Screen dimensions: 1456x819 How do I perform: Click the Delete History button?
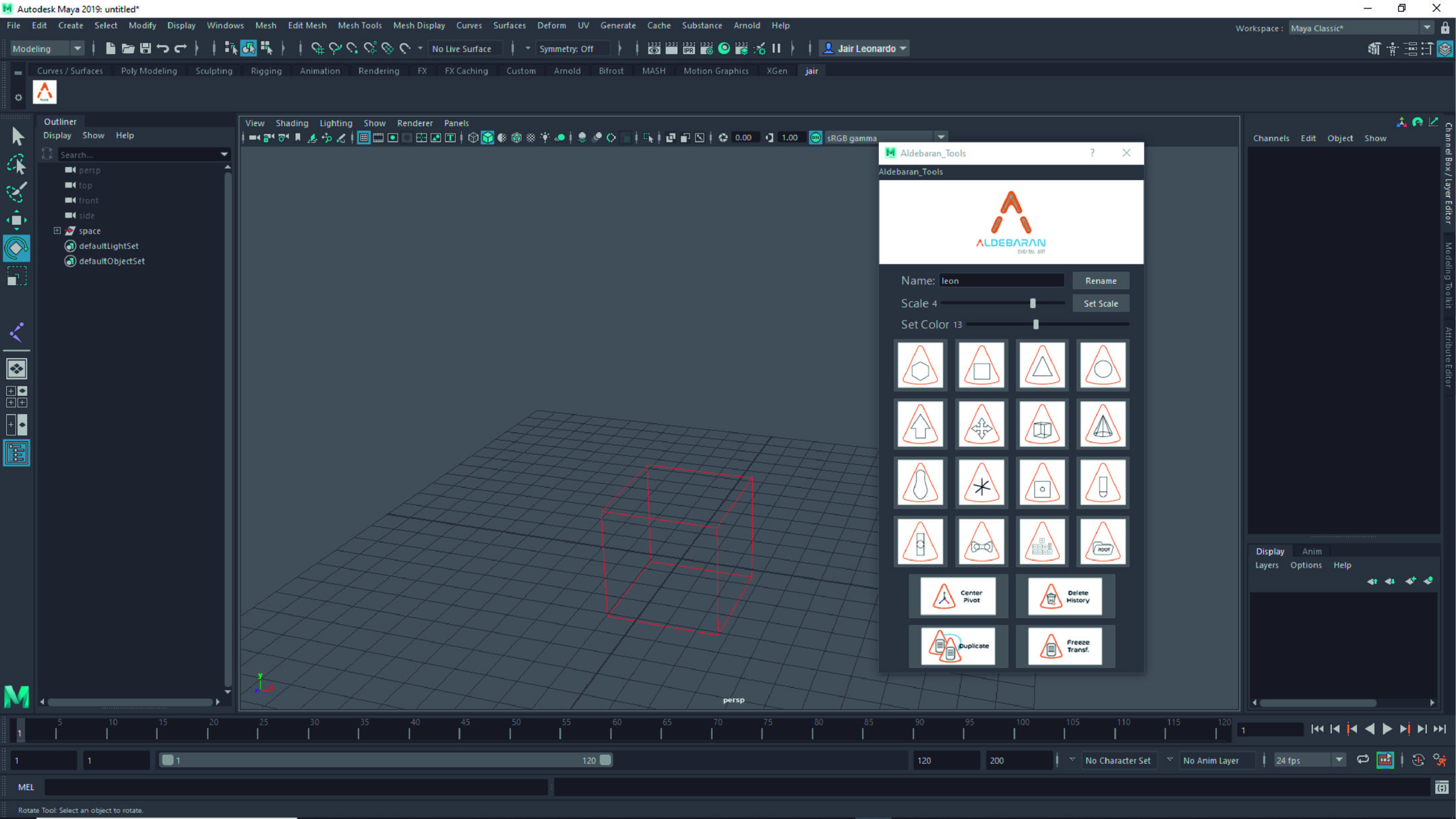coord(1065,597)
